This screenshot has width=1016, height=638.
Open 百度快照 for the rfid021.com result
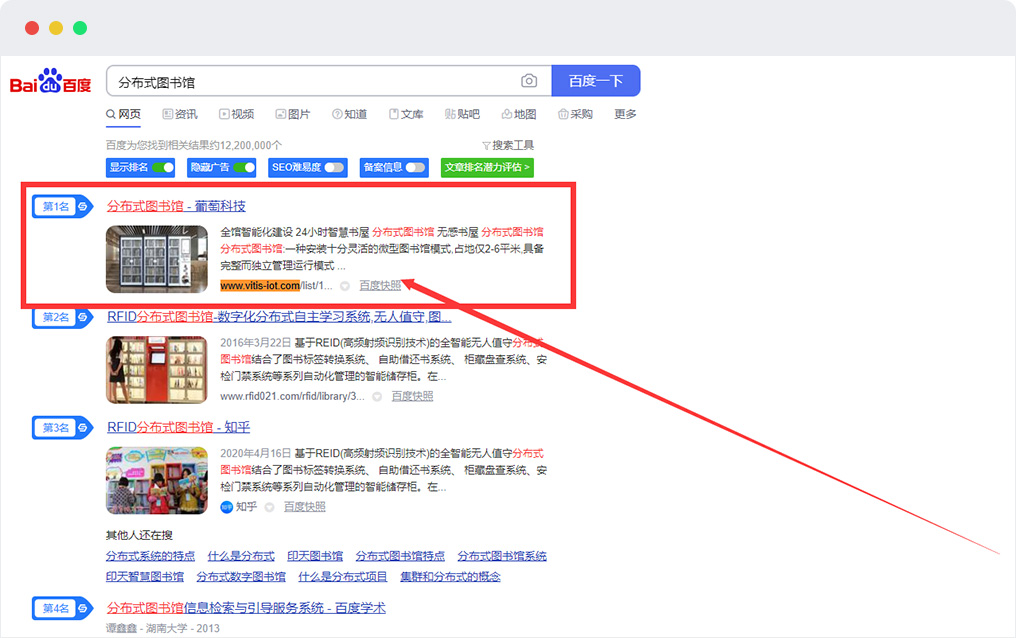click(412, 396)
